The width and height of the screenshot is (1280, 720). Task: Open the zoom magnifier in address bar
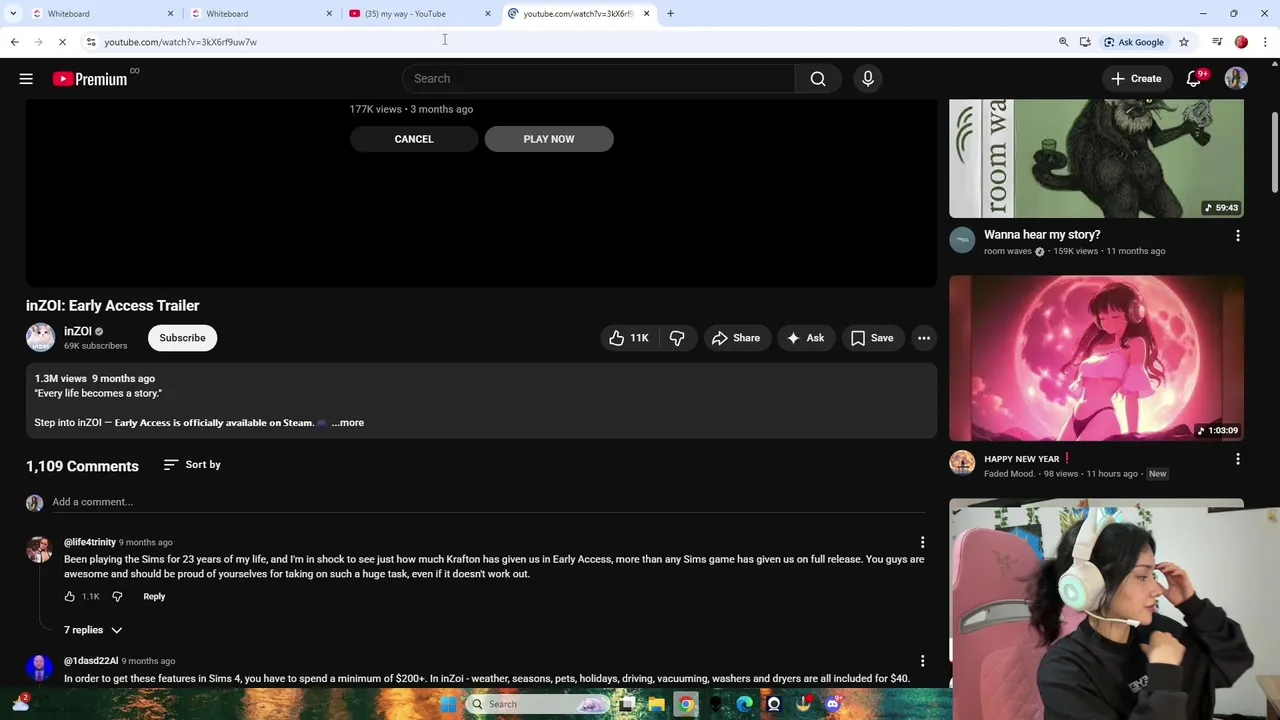click(x=1063, y=42)
